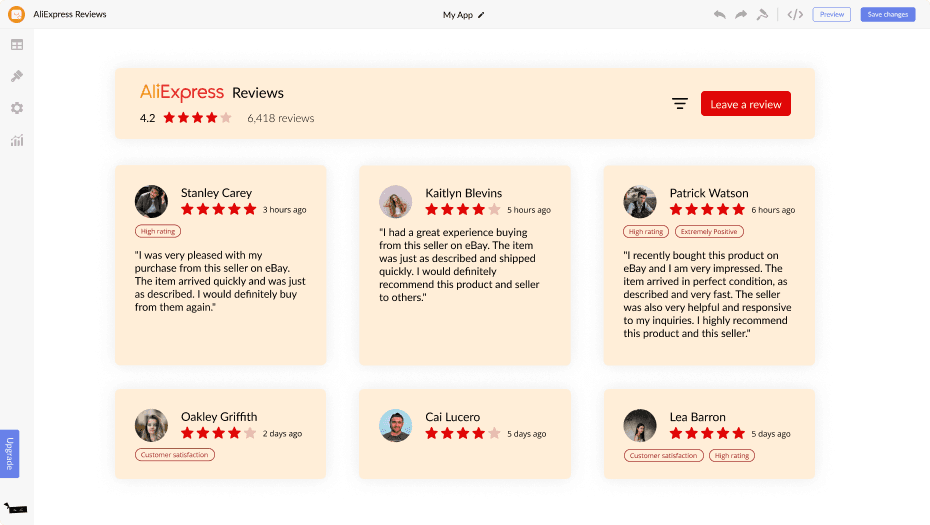Viewport: 930px width, 525px height.
Task: Open the style paintbrush icon in sidebar
Action: [x=17, y=76]
